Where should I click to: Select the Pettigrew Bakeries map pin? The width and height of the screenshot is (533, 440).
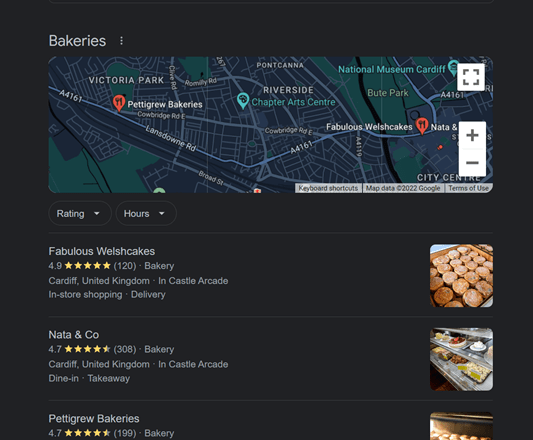point(119,103)
